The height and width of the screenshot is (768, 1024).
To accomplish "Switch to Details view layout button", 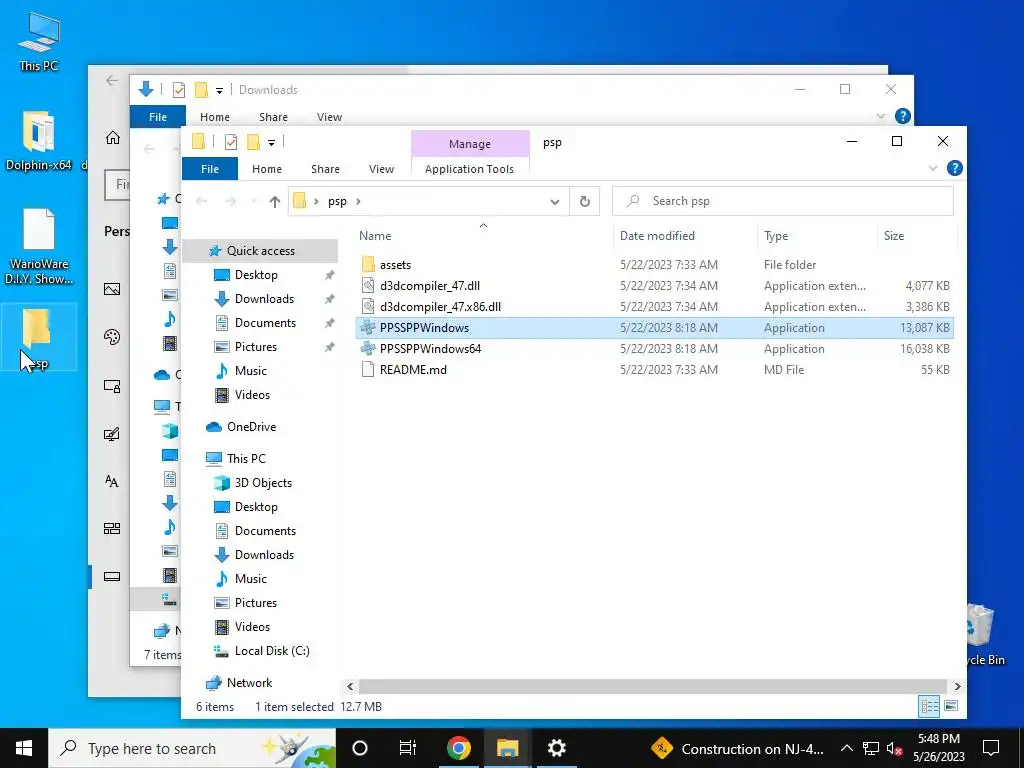I will point(929,707).
